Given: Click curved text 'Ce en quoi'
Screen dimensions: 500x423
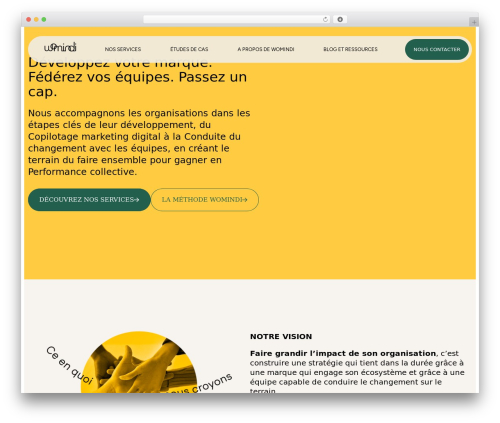Looking at the screenshot, I should pos(69,365).
